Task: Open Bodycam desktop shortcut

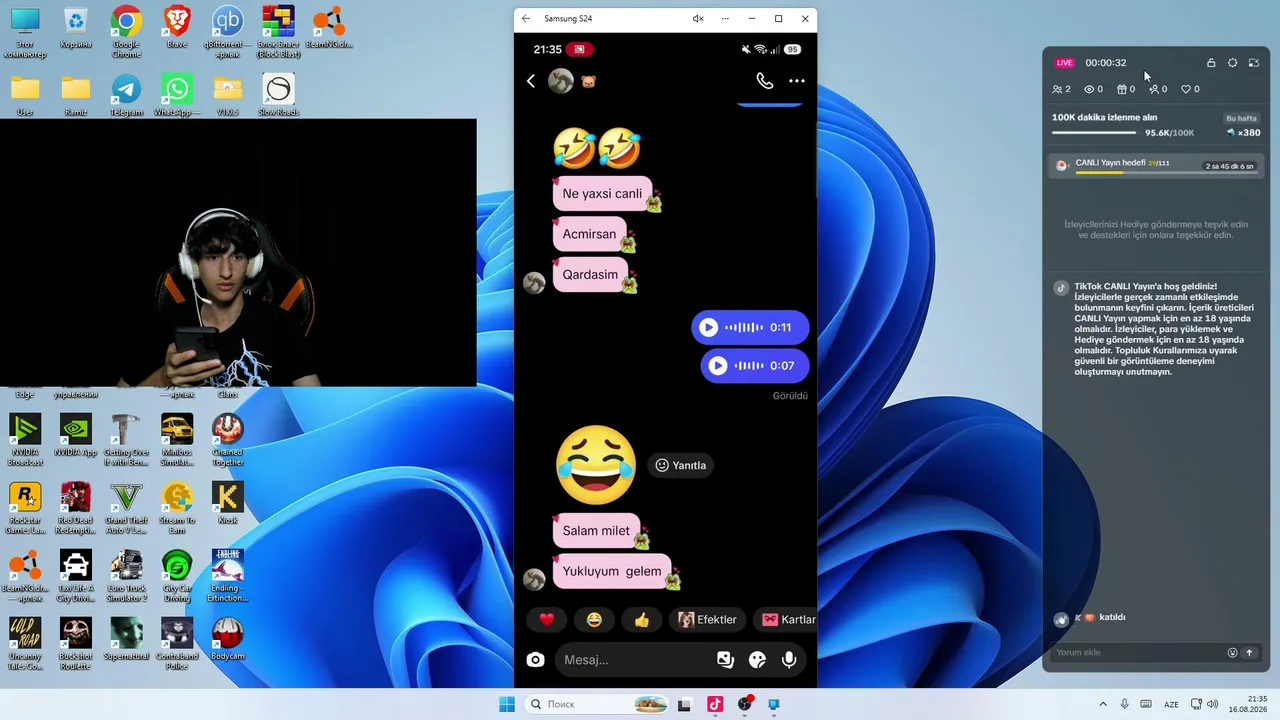Action: coord(228,640)
